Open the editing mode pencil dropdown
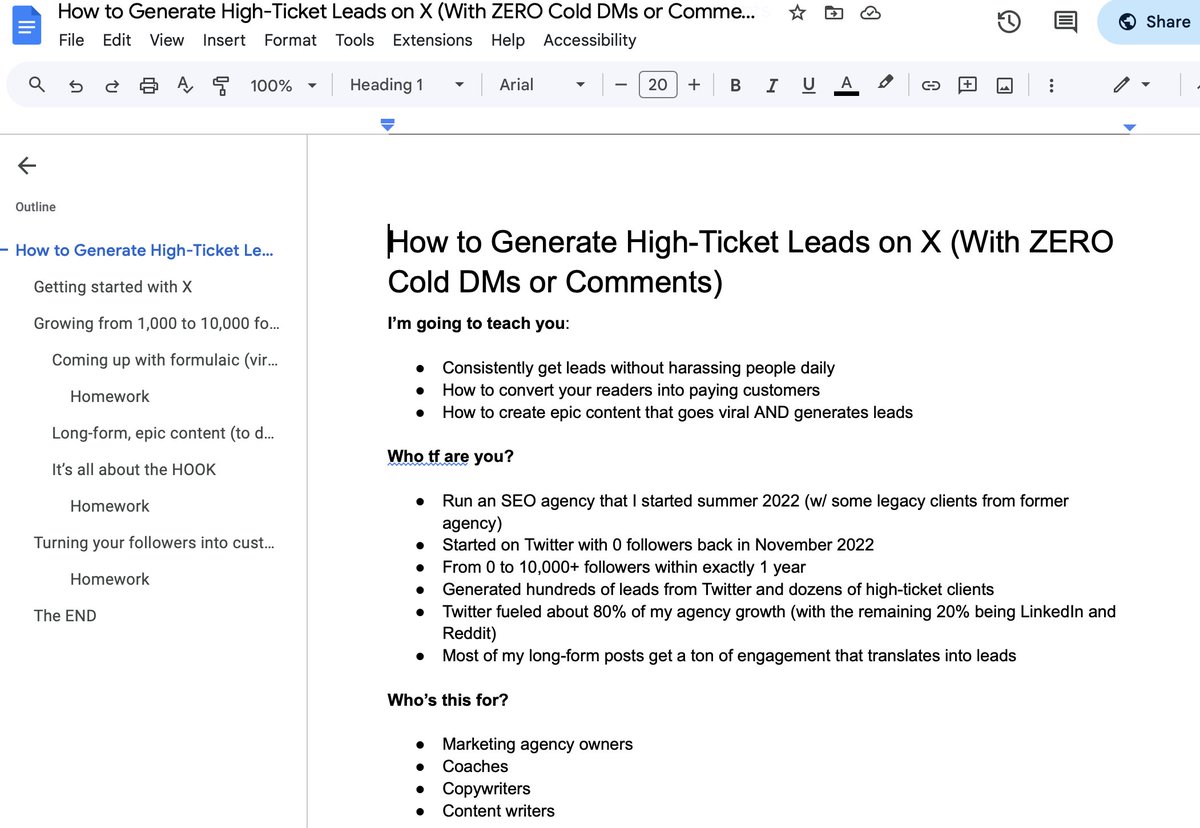The width and height of the screenshot is (1200, 828). [1133, 85]
